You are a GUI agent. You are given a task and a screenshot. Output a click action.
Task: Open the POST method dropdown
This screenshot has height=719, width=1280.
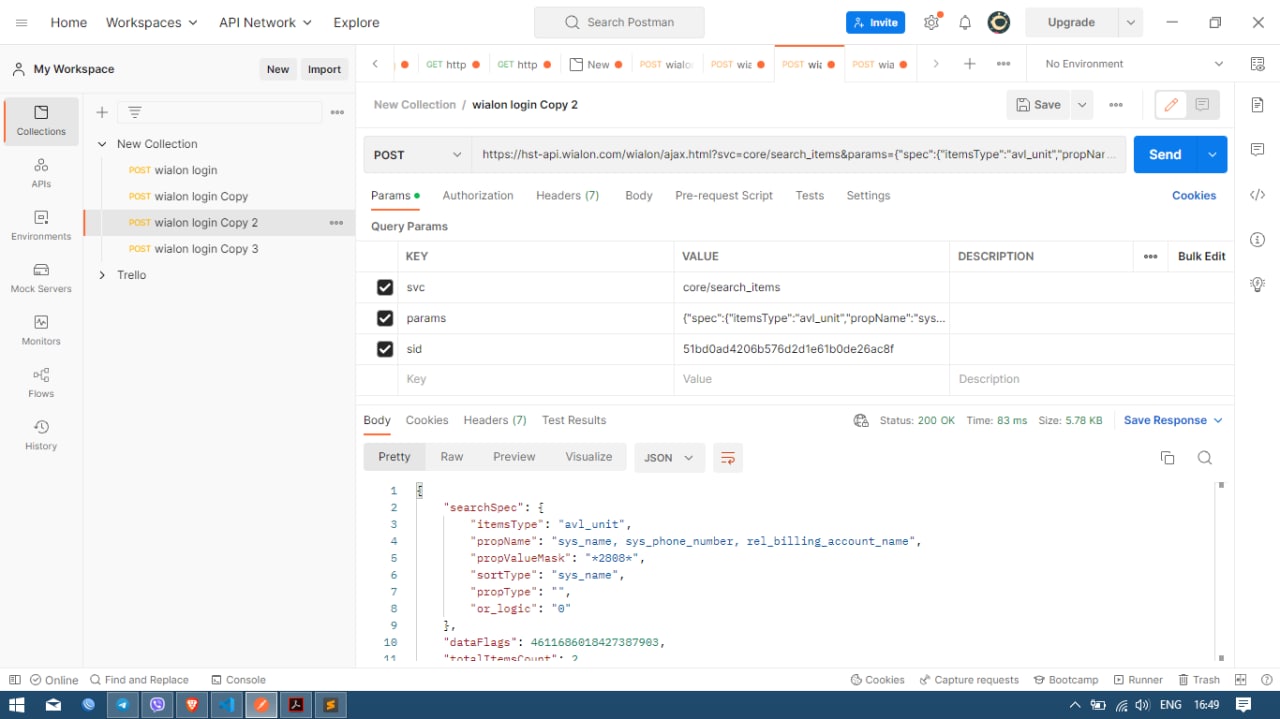tap(417, 155)
